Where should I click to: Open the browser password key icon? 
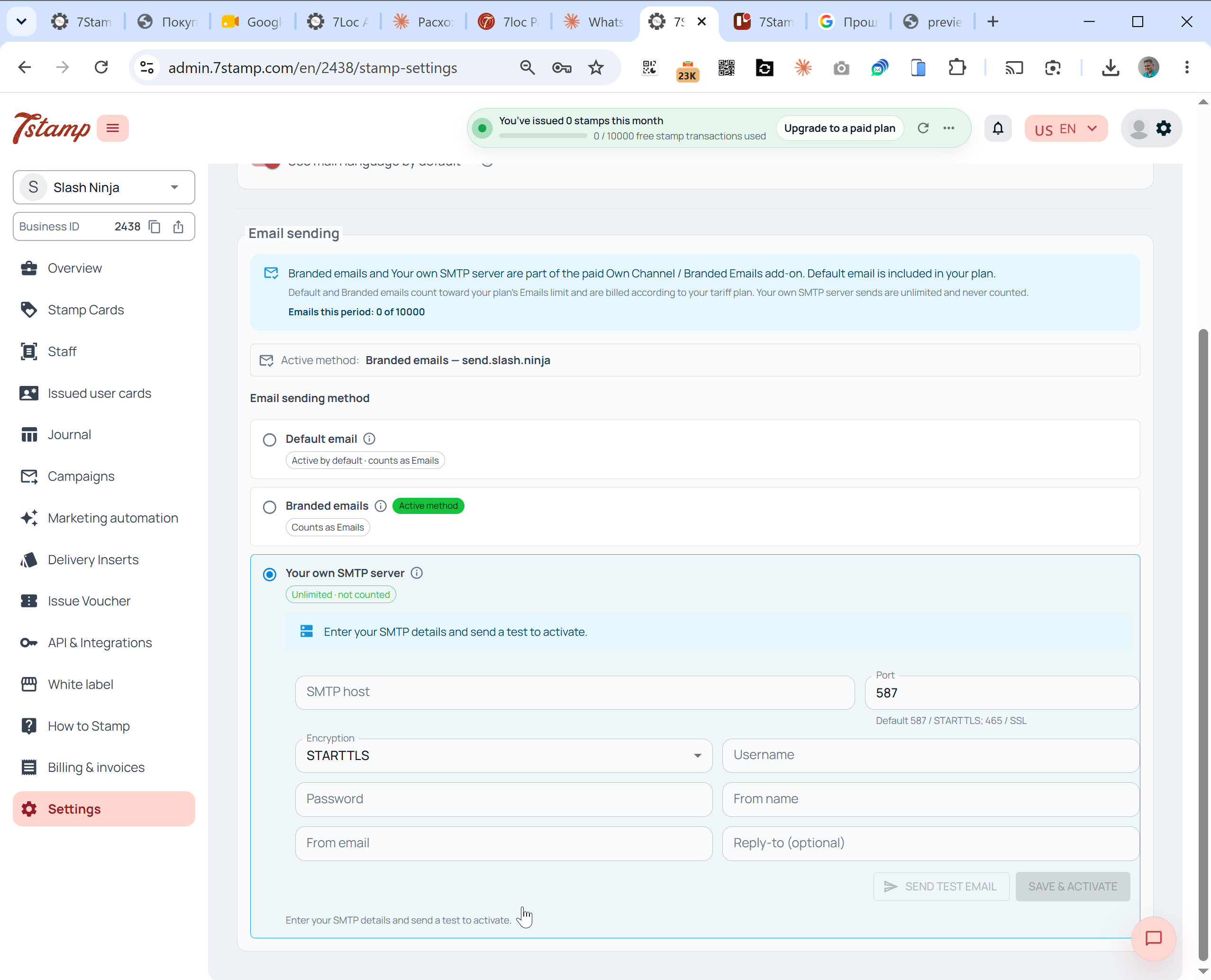pyautogui.click(x=562, y=68)
